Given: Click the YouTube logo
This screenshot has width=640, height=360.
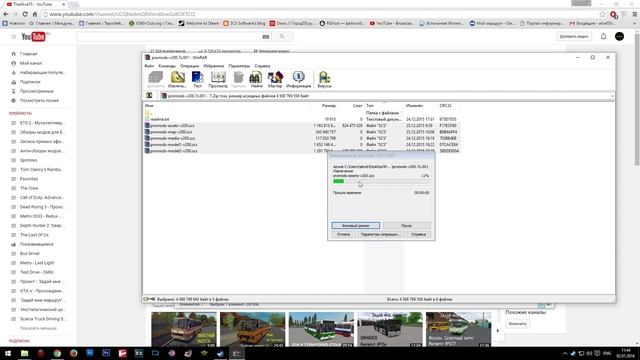Looking at the screenshot, I should pos(34,37).
